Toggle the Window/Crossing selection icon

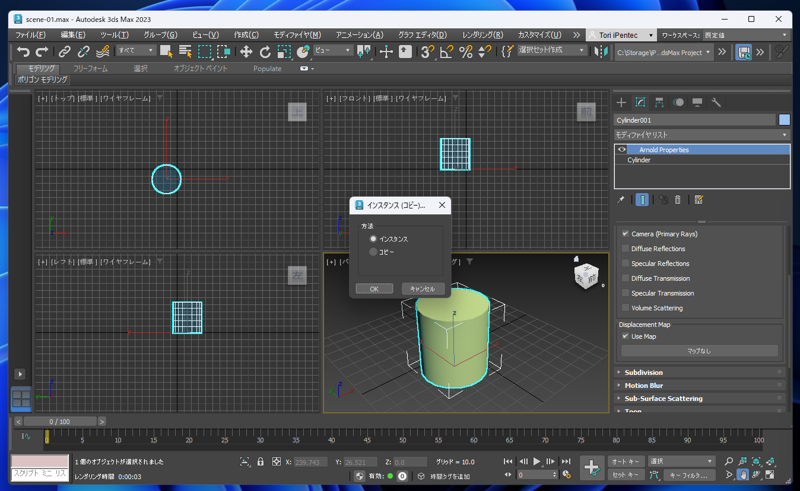223,52
